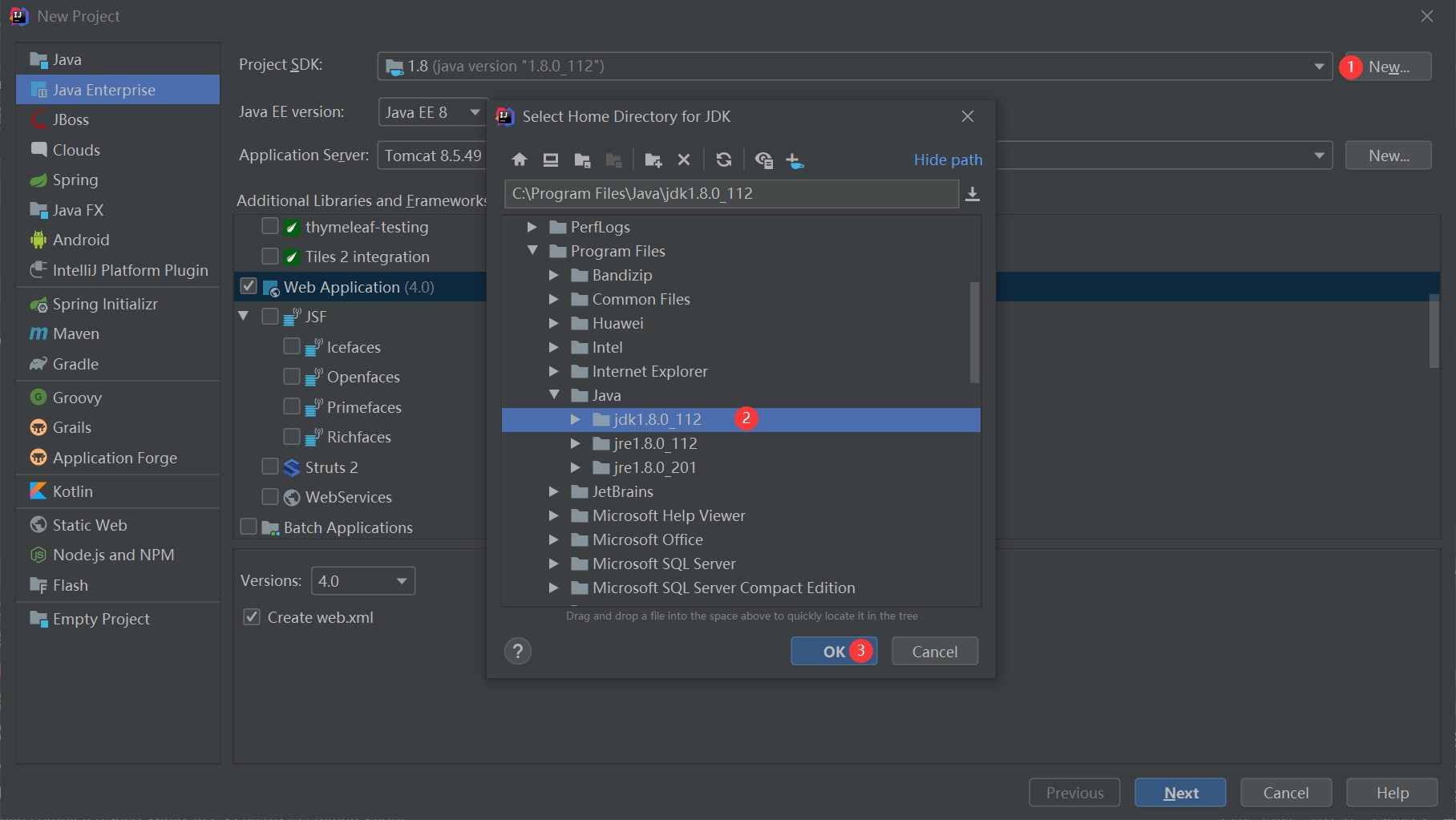Screen dimensions: 1456x820
Task: Expand the JetBrains folder
Action: click(553, 491)
